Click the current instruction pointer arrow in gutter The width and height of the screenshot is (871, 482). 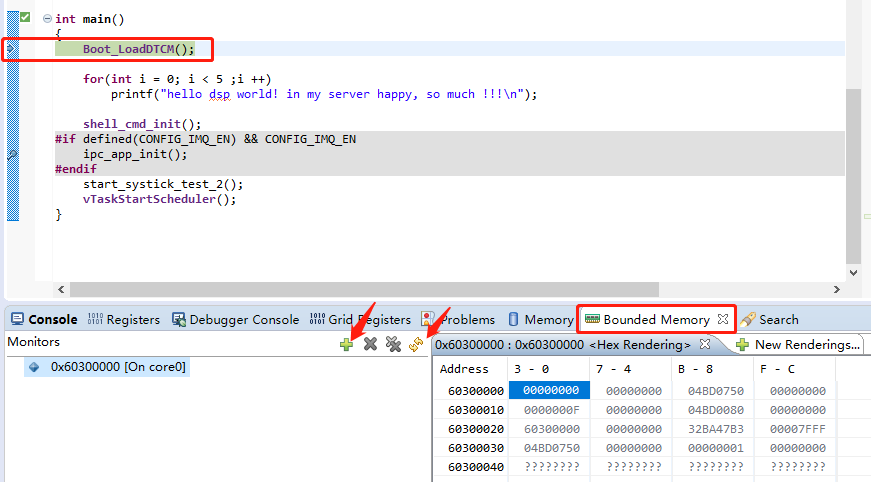point(11,49)
